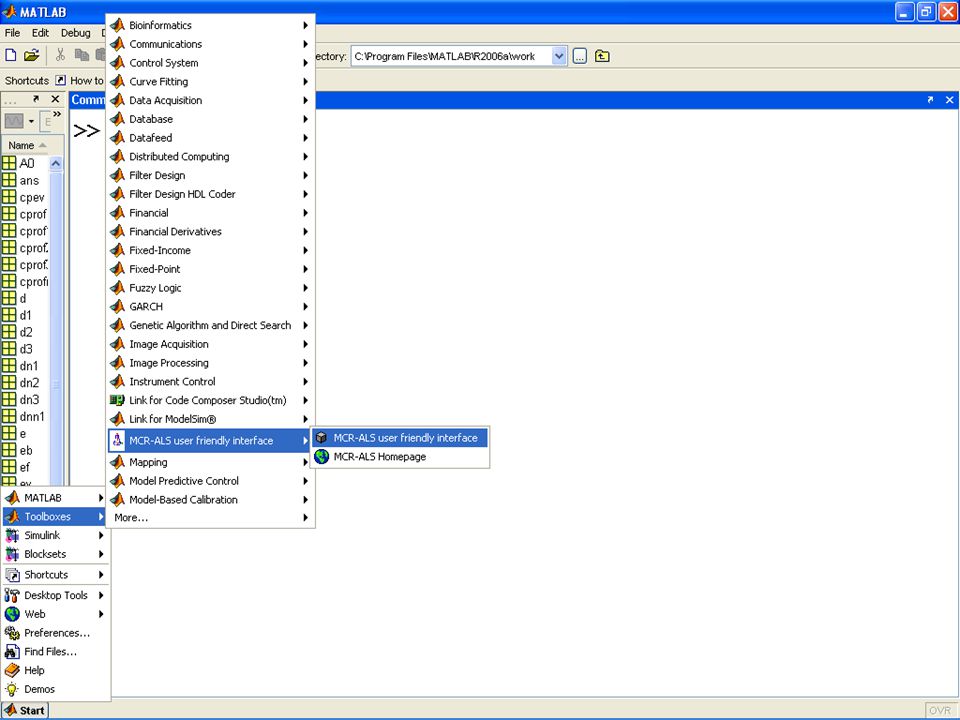Screen dimensions: 960x720
Task: Open the MCR-ALS Homepage link
Action: 400,457
